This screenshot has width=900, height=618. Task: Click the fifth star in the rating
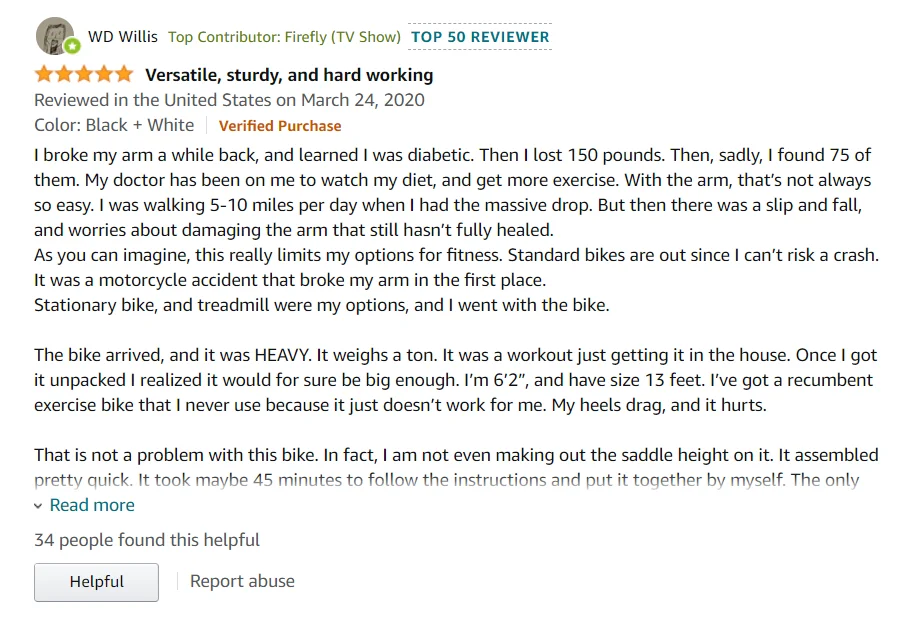pos(123,74)
